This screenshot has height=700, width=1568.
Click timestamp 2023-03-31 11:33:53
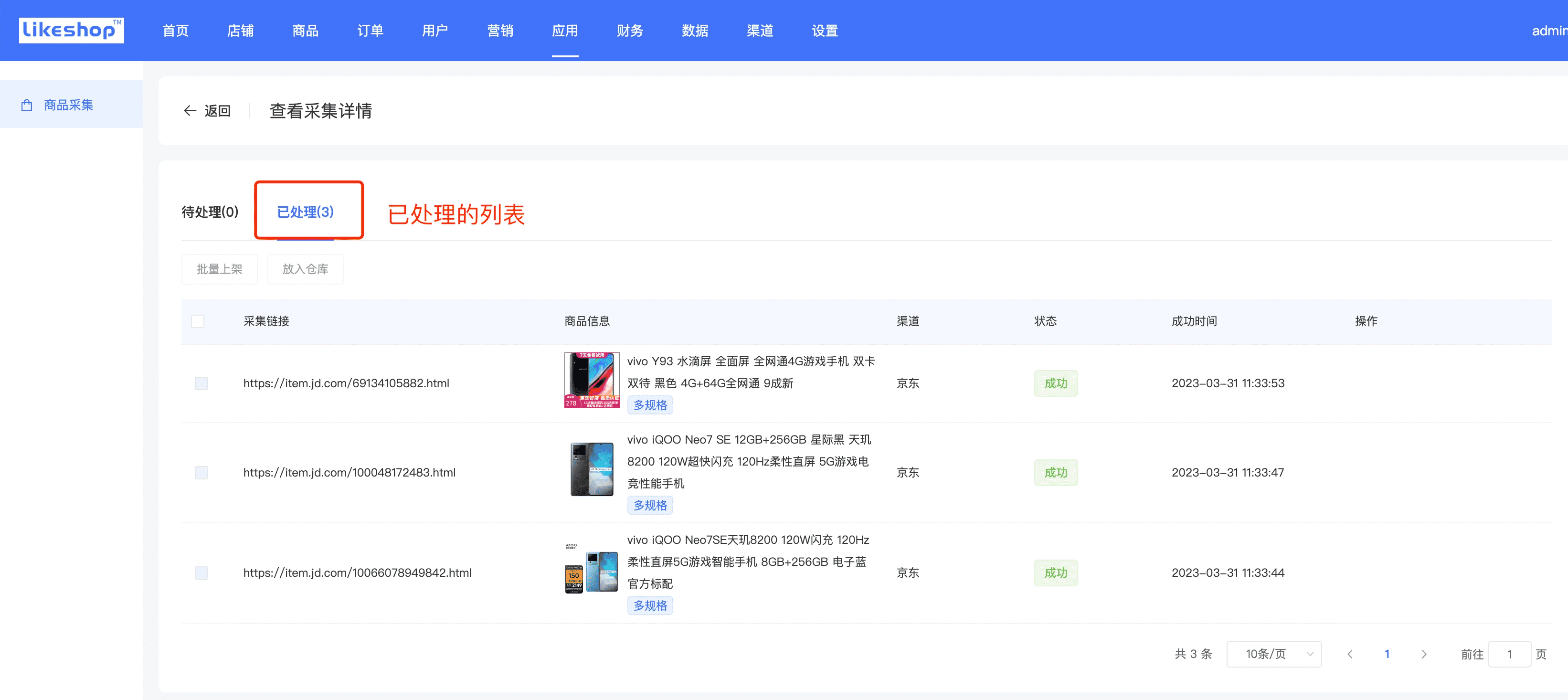[x=1228, y=383]
